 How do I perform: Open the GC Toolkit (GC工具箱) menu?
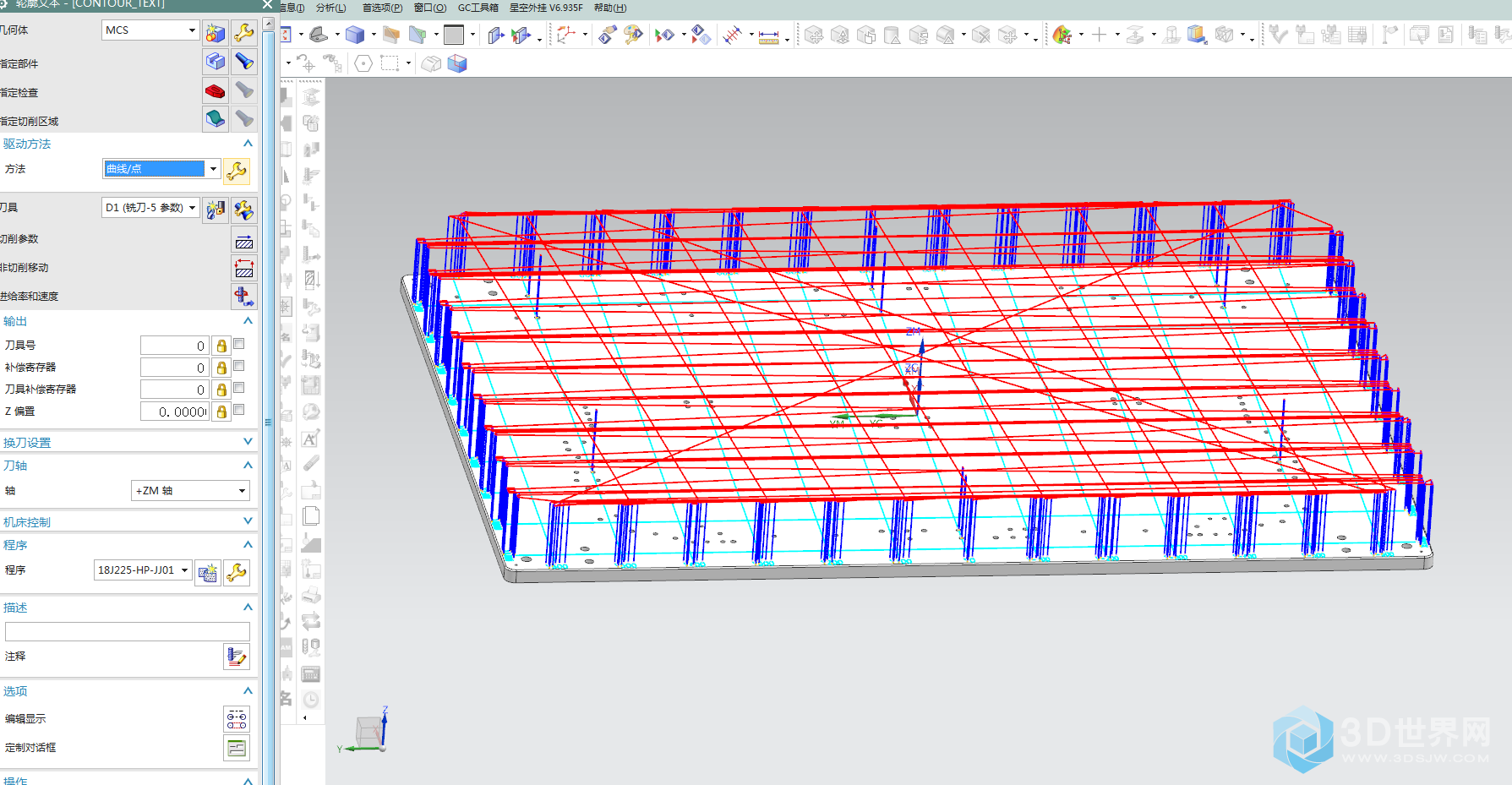(x=478, y=8)
